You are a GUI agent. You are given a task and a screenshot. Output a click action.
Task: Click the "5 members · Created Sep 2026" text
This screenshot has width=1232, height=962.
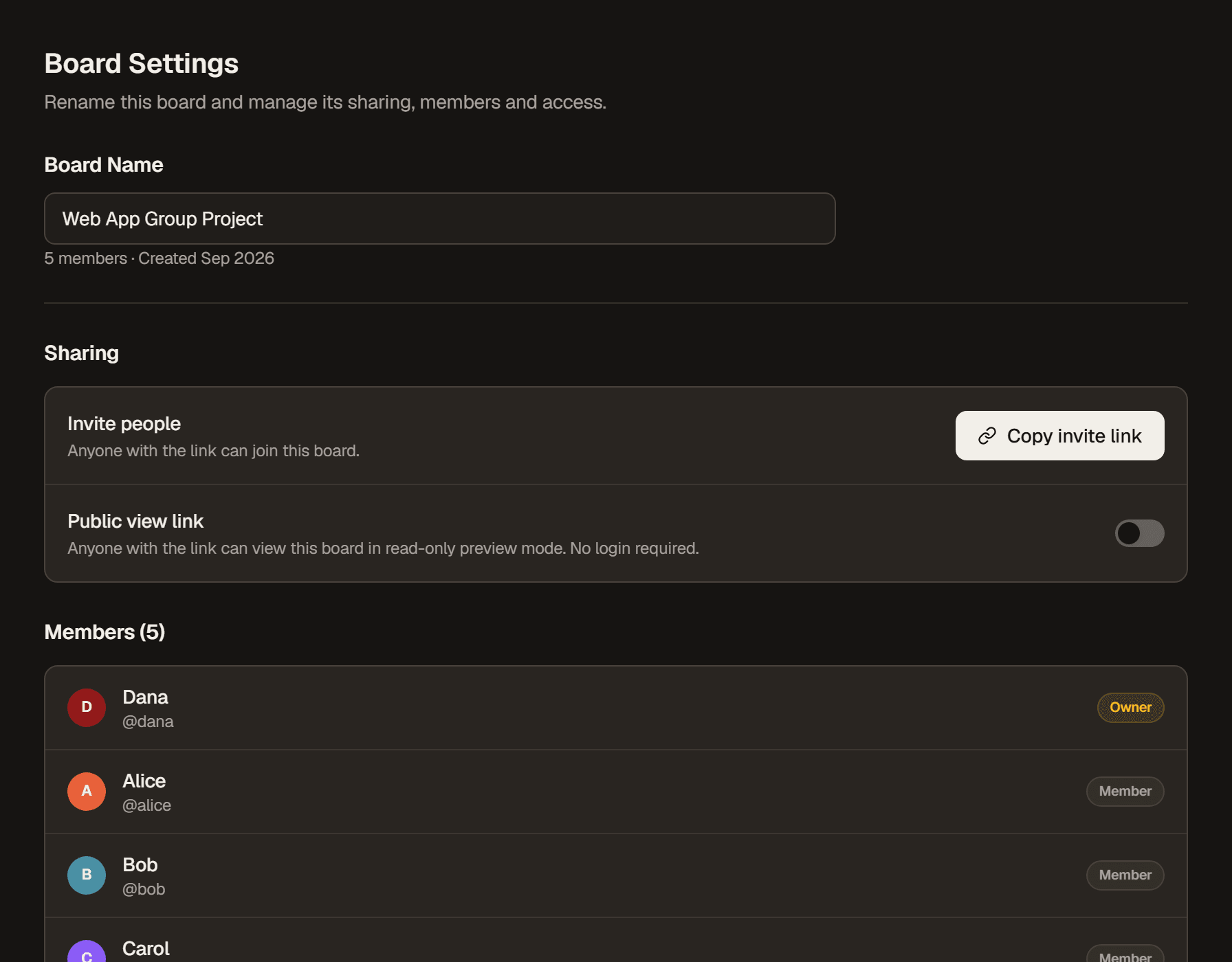pos(159,258)
